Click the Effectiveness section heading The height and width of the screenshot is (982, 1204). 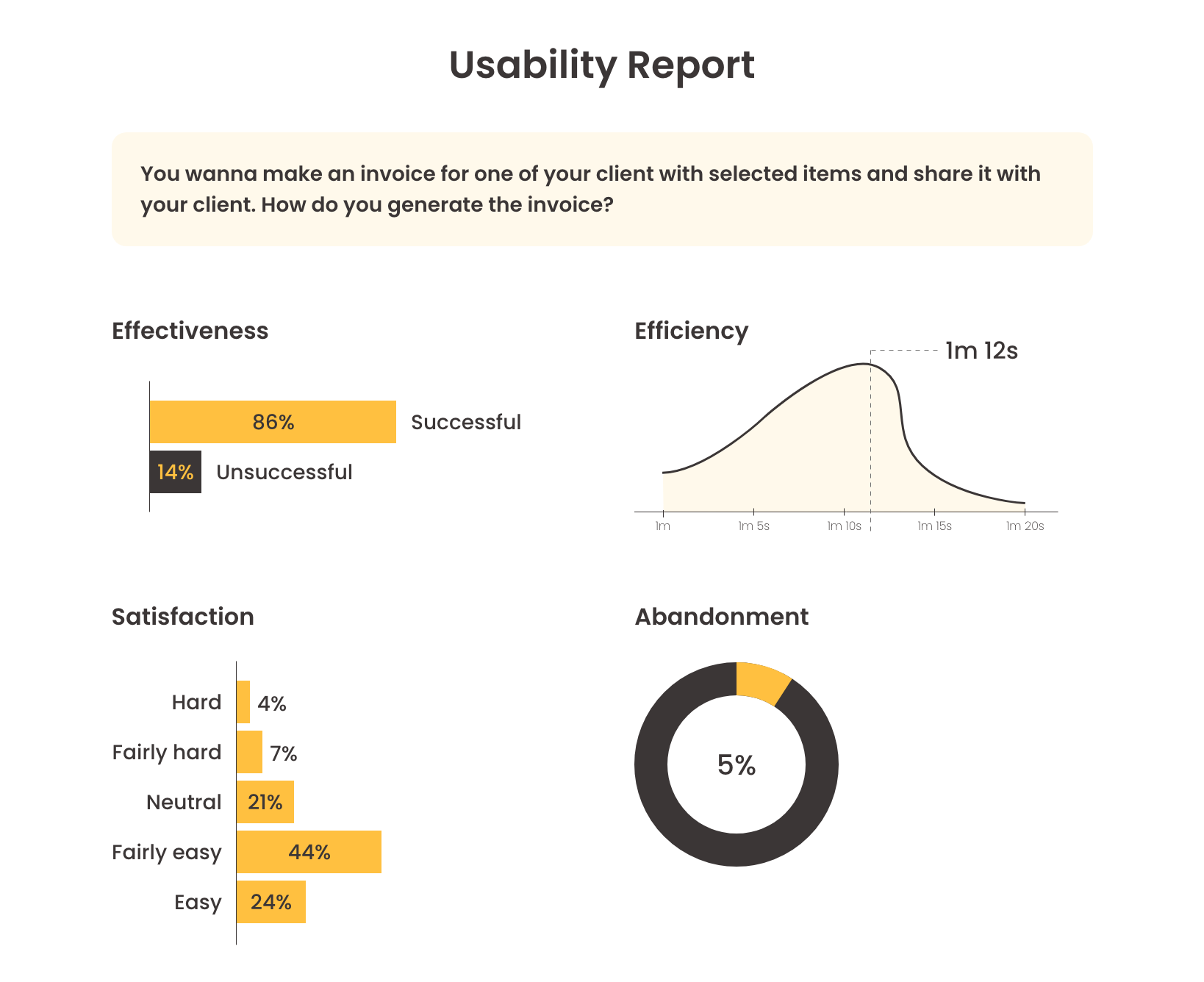point(190,331)
